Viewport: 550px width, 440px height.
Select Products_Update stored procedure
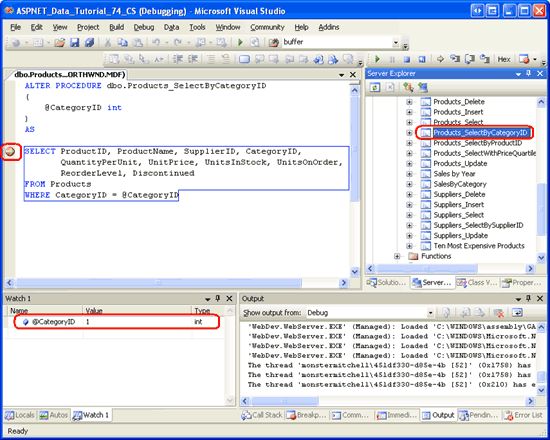(460, 164)
